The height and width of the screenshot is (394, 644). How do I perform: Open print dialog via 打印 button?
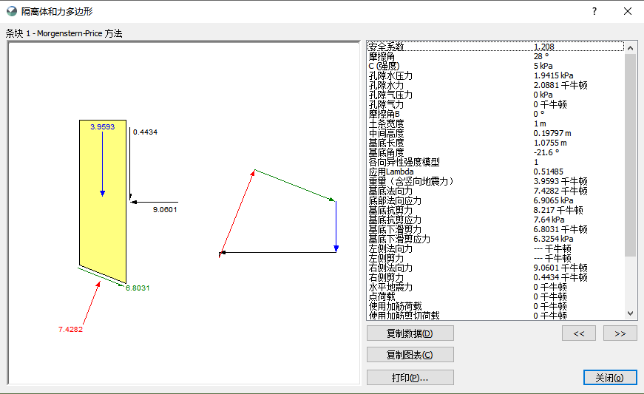pyautogui.click(x=410, y=377)
